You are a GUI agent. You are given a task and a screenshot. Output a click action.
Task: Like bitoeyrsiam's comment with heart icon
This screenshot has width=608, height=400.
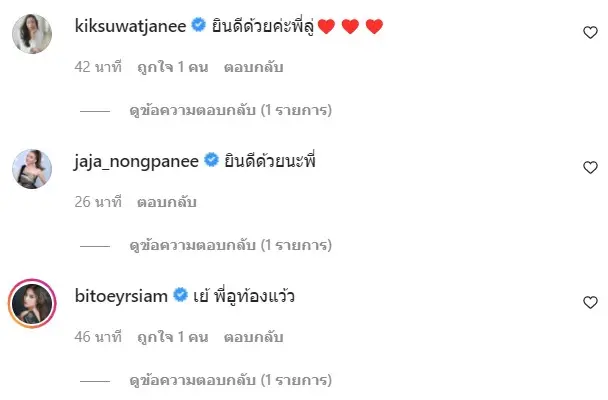coord(590,301)
